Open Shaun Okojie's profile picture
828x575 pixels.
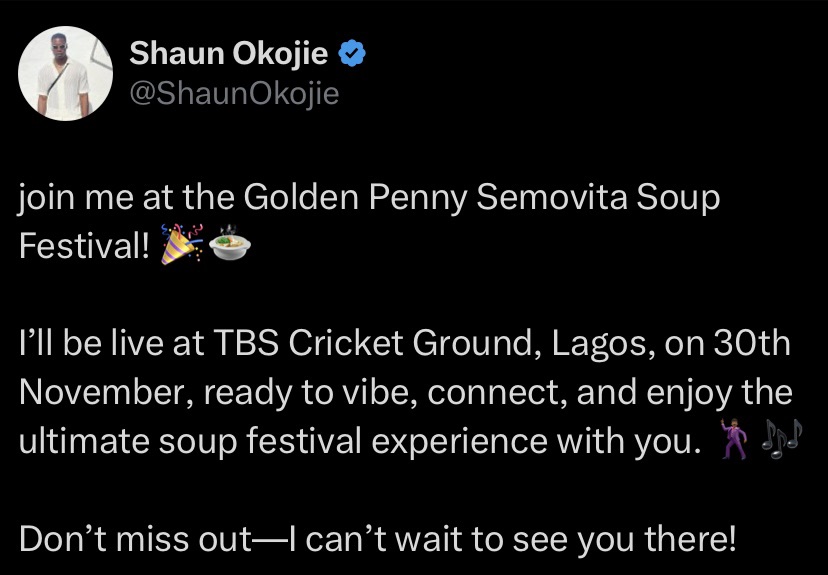65,73
